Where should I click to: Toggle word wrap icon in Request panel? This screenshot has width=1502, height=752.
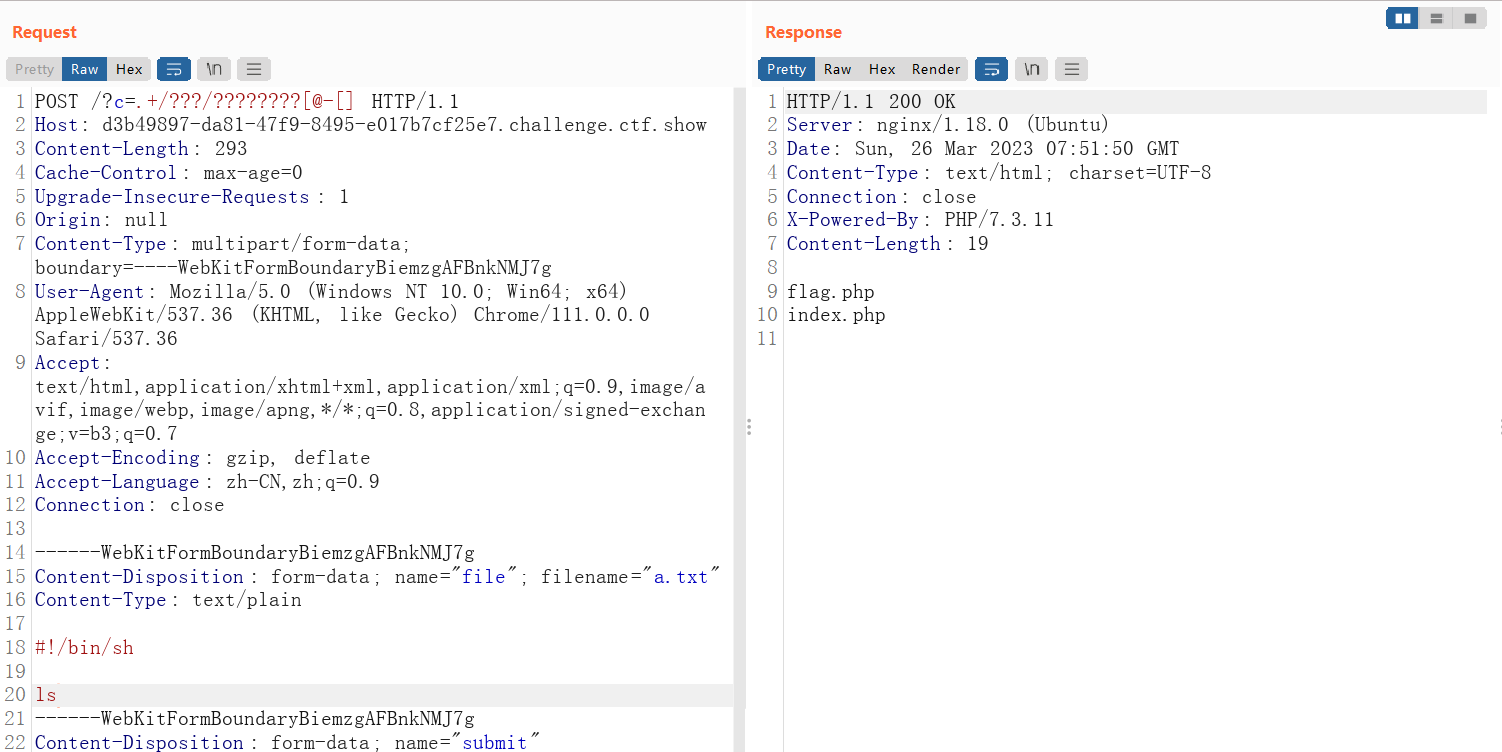[174, 69]
